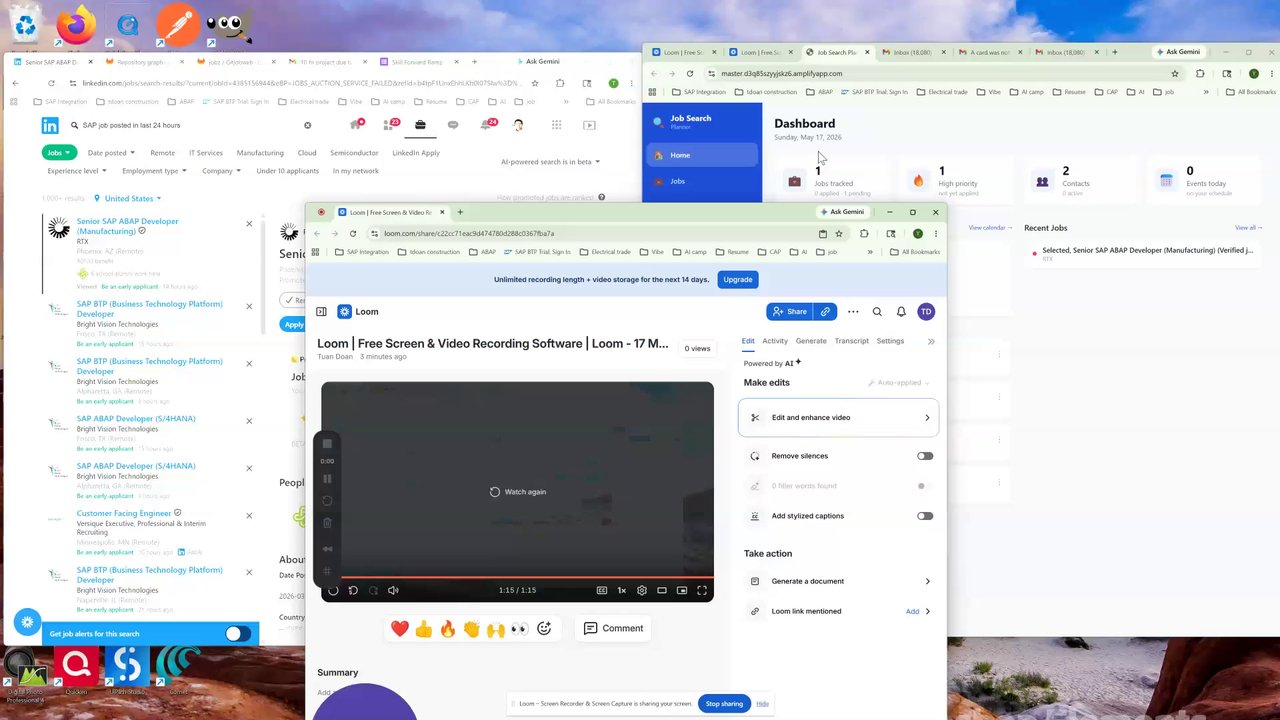1280x720 pixels.
Task: Toggle the Loom sidebar panel icon
Action: [321, 312]
